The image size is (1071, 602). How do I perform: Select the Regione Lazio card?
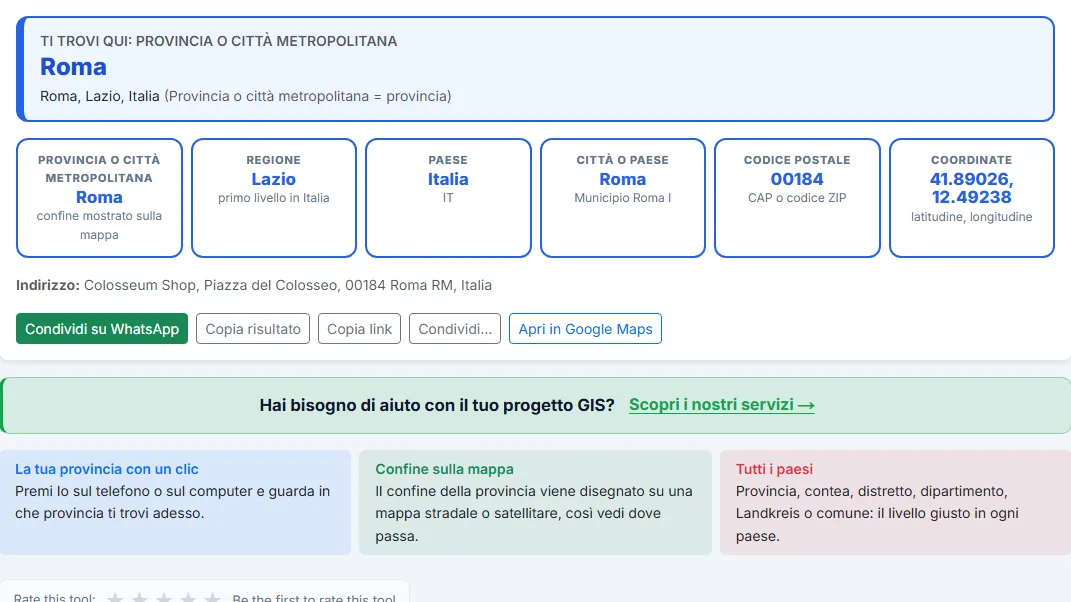click(274, 198)
